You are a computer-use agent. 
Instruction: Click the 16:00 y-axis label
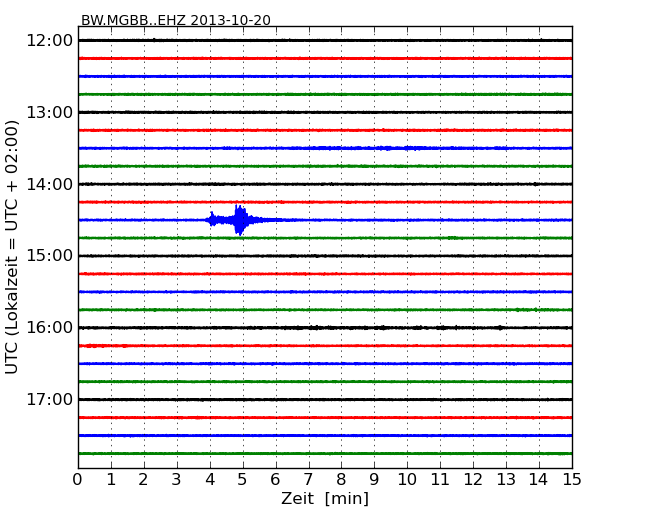click(x=49, y=328)
